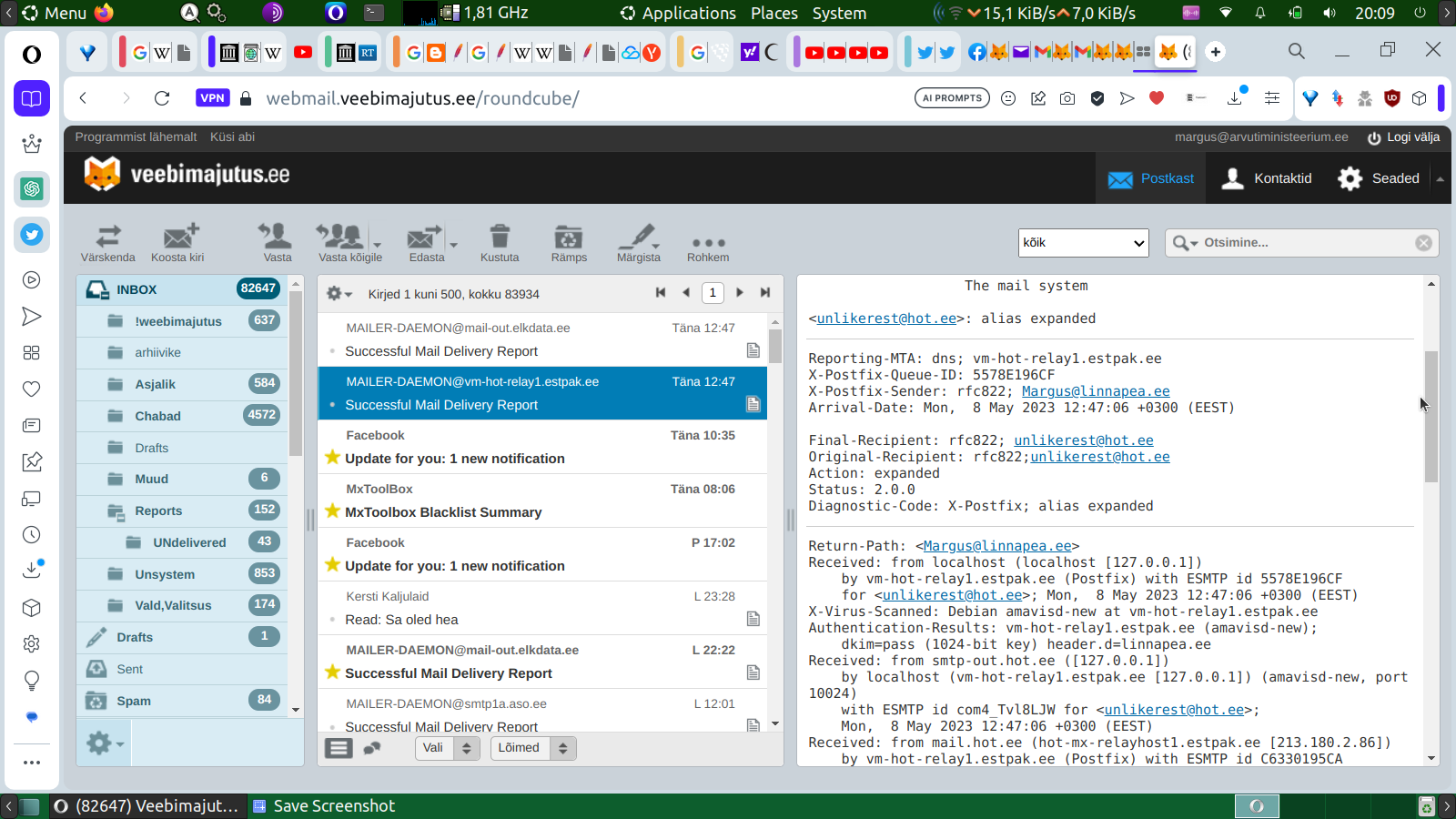The image size is (1456, 819).
Task: Click the Koosta kiri compose icon
Action: (x=179, y=238)
